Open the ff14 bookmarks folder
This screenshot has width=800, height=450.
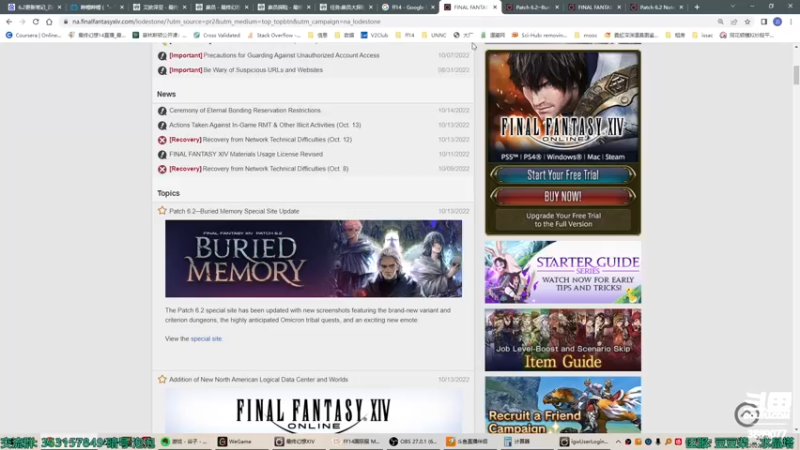(x=405, y=35)
